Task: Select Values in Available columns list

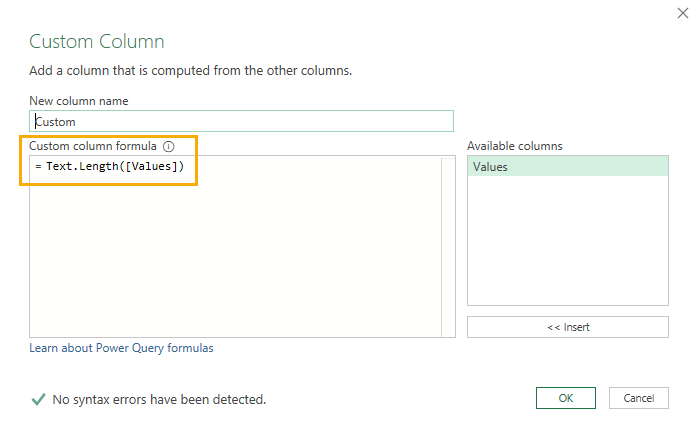Action: click(567, 167)
